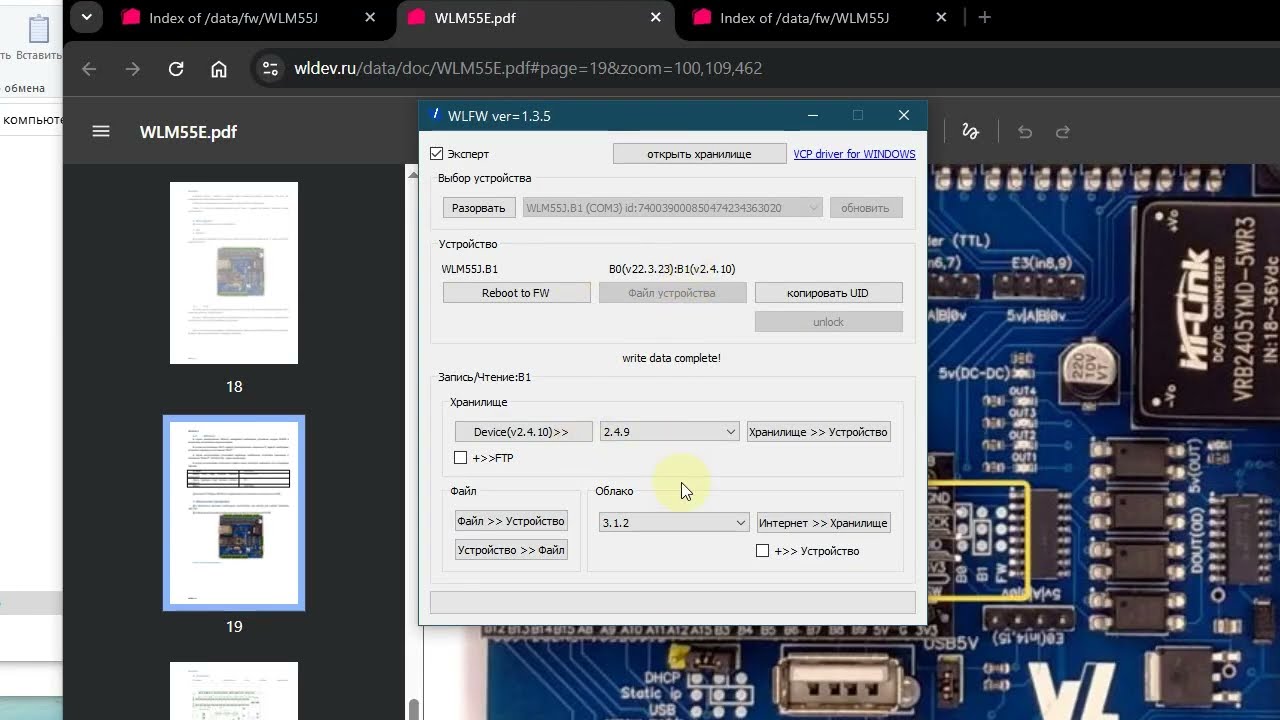Click the Device(v2.4.10)>> button
Viewport: 1280px width, 720px height.
523,432
